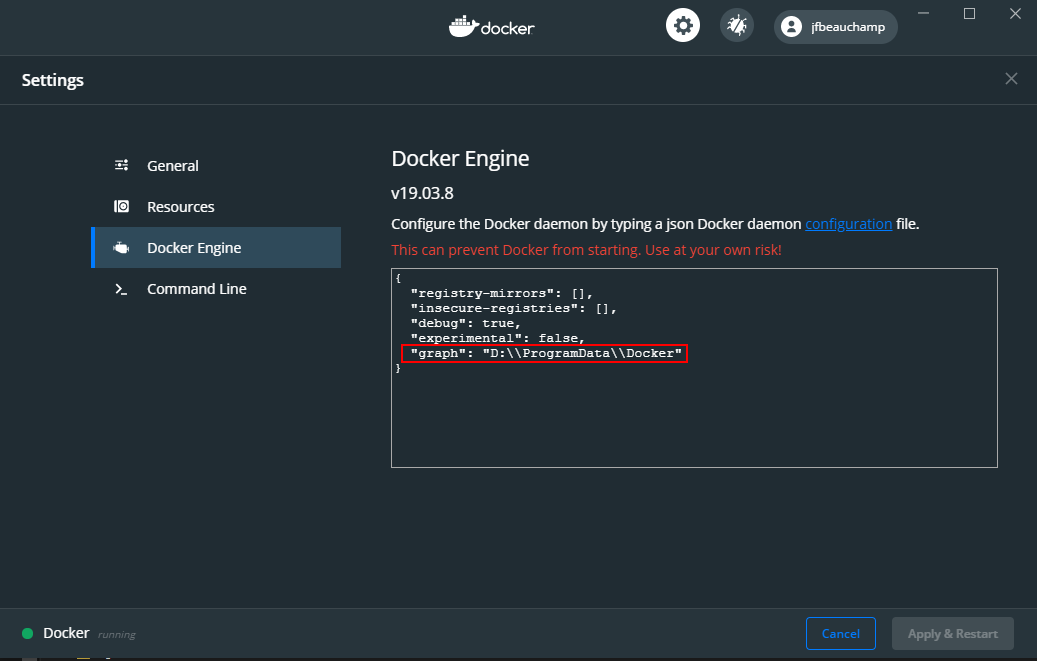The width and height of the screenshot is (1037, 661).
Task: Click the Apply & Restart button
Action: (953, 633)
